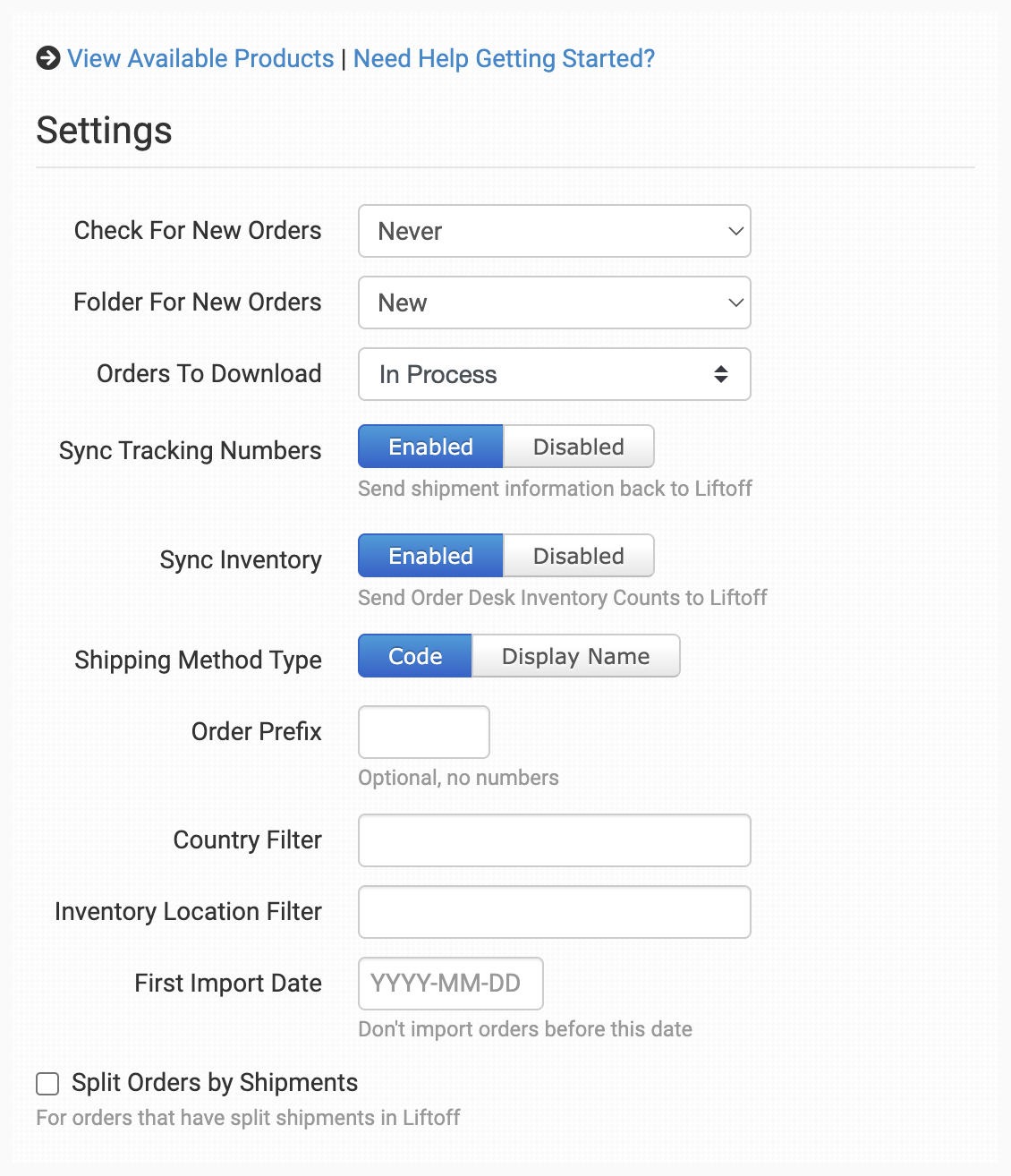Disable Sync Inventory
The width and height of the screenshot is (1011, 1176).
pos(578,556)
